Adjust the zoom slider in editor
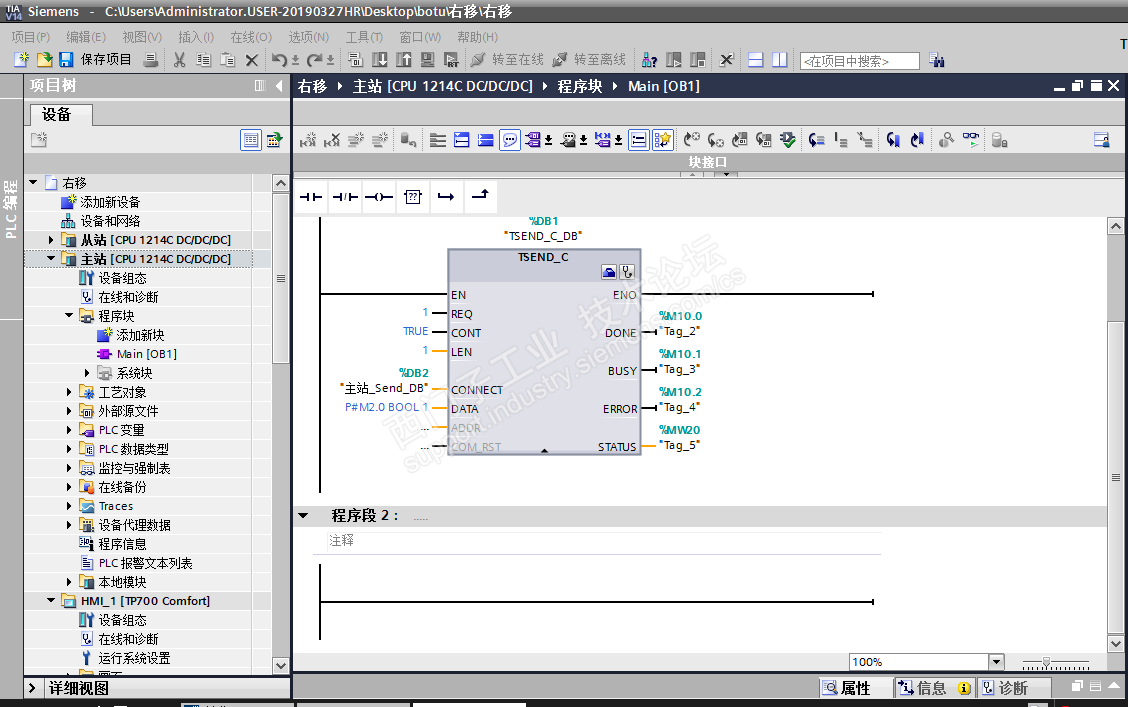The width and height of the screenshot is (1128, 707). click(x=1047, y=662)
